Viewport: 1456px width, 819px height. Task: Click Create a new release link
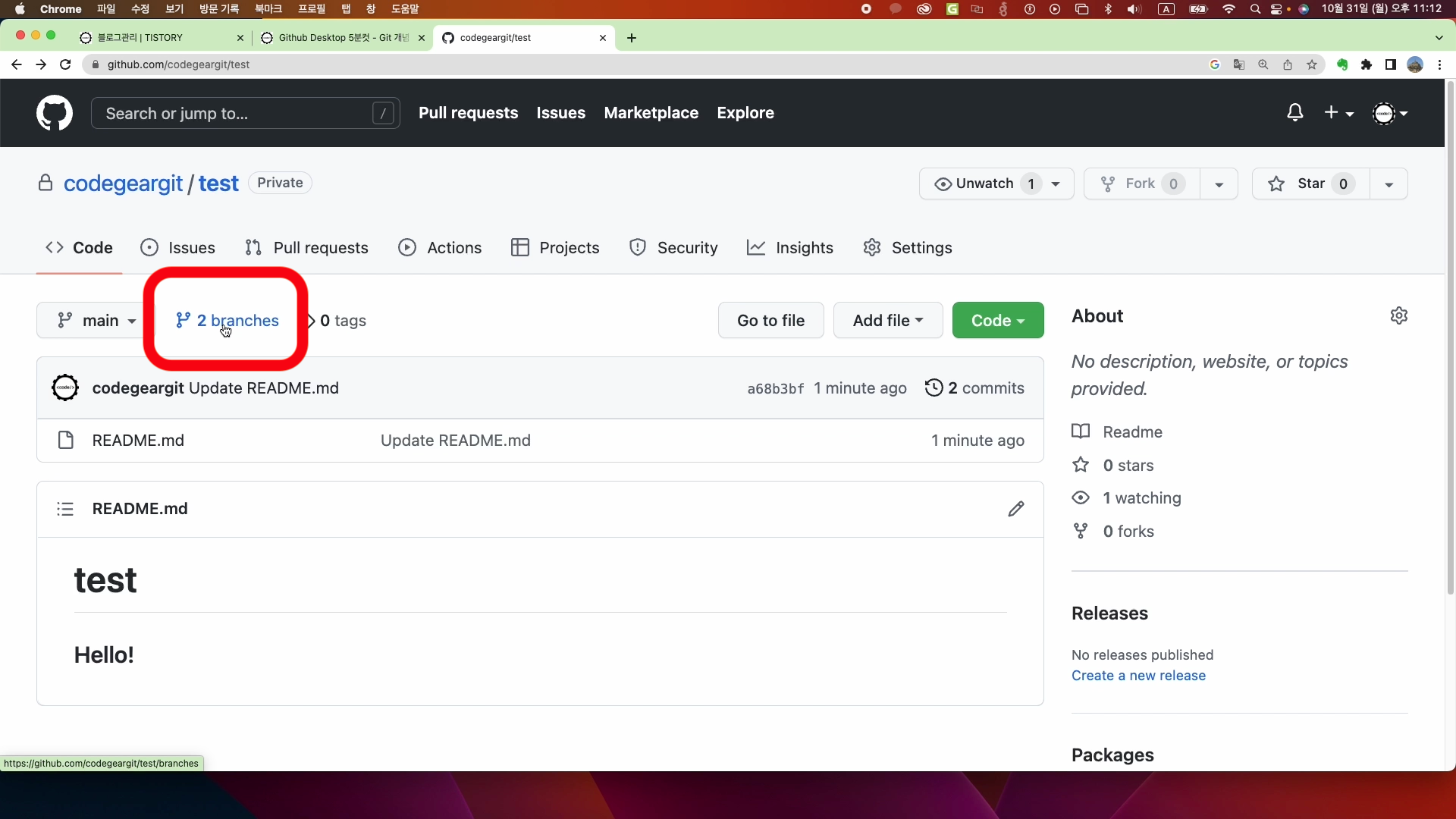(1138, 676)
